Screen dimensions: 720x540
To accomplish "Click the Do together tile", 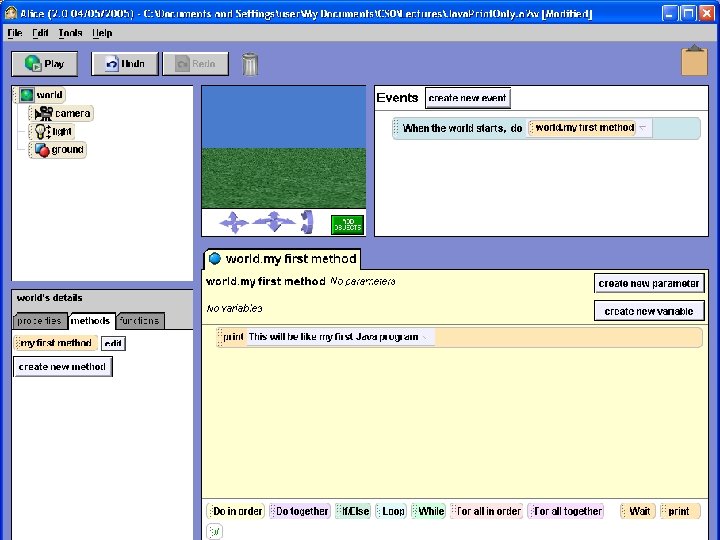I will click(x=299, y=511).
